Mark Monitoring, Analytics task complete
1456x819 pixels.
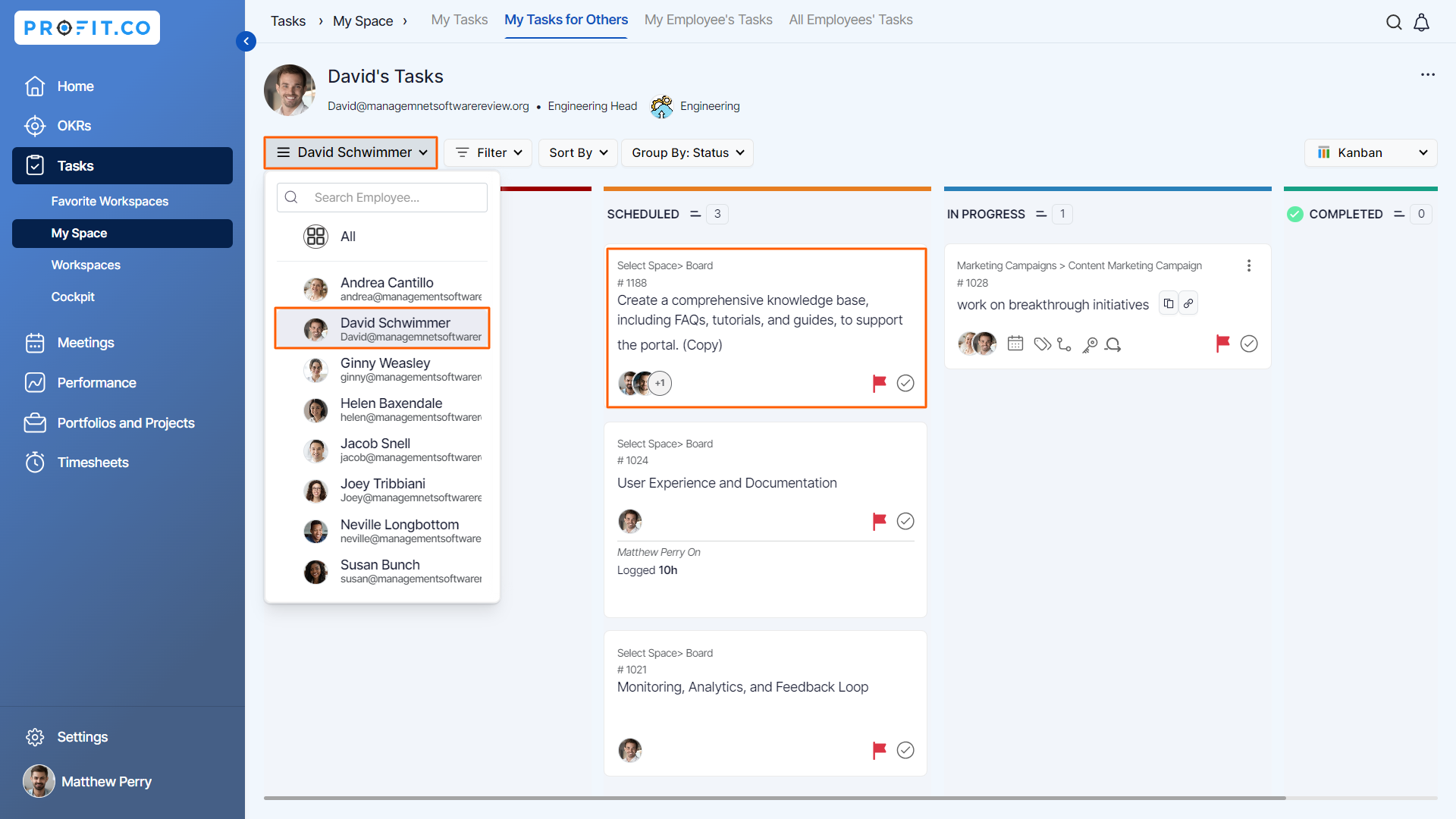pos(905,750)
